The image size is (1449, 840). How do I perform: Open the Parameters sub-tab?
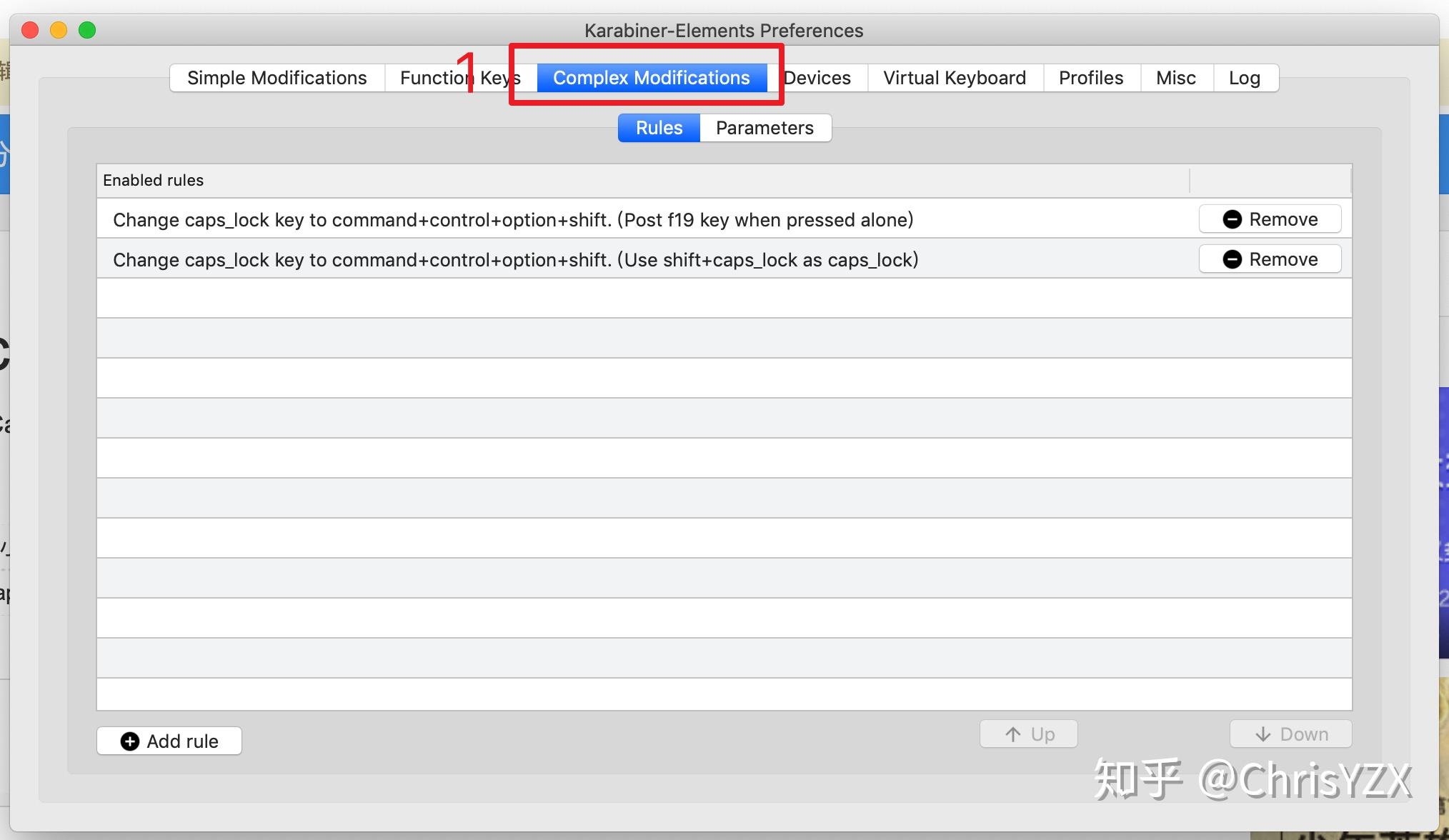point(763,127)
